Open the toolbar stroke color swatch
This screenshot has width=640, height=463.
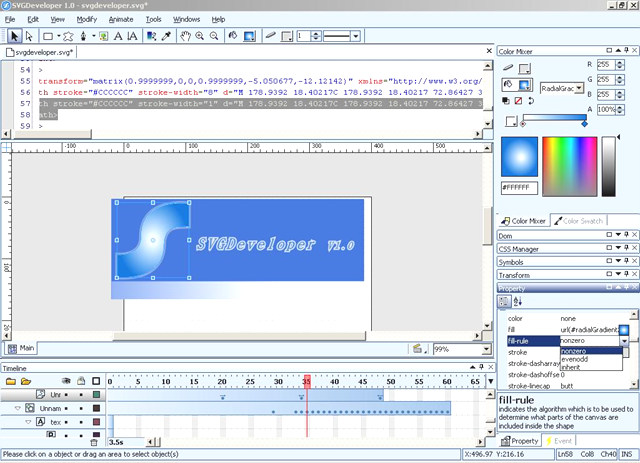[x=287, y=36]
